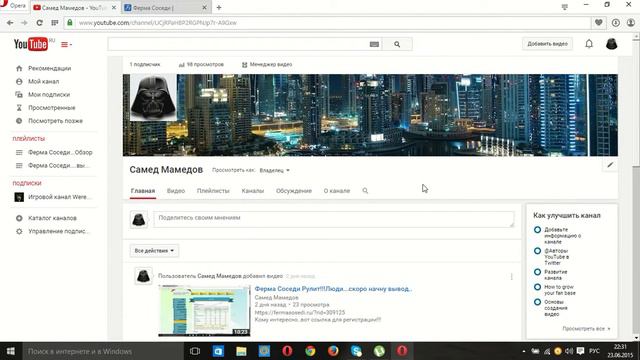Select How to grow your fan base radio
Screen dimensions: 640x360
[x=538, y=287]
